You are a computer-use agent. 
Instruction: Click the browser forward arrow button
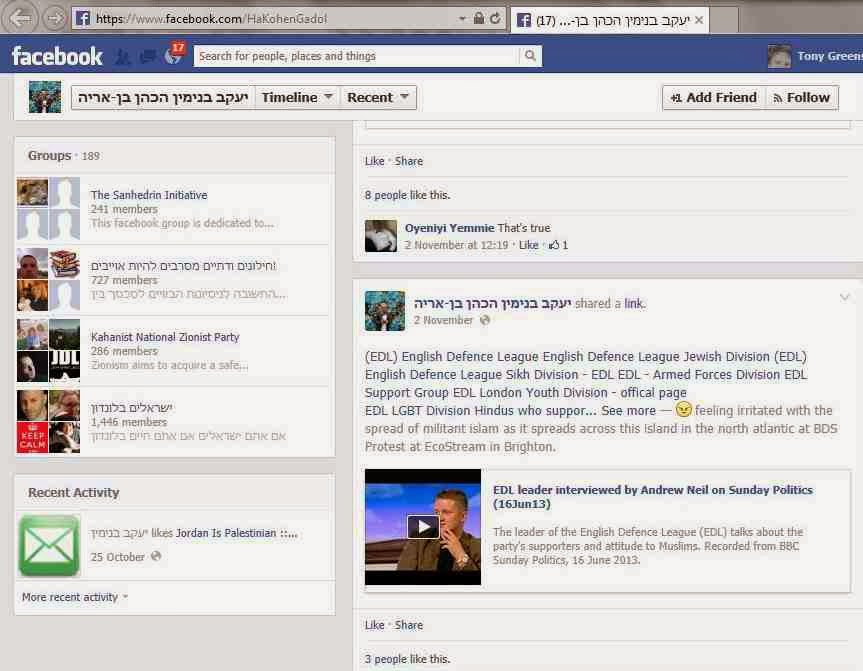(53, 18)
